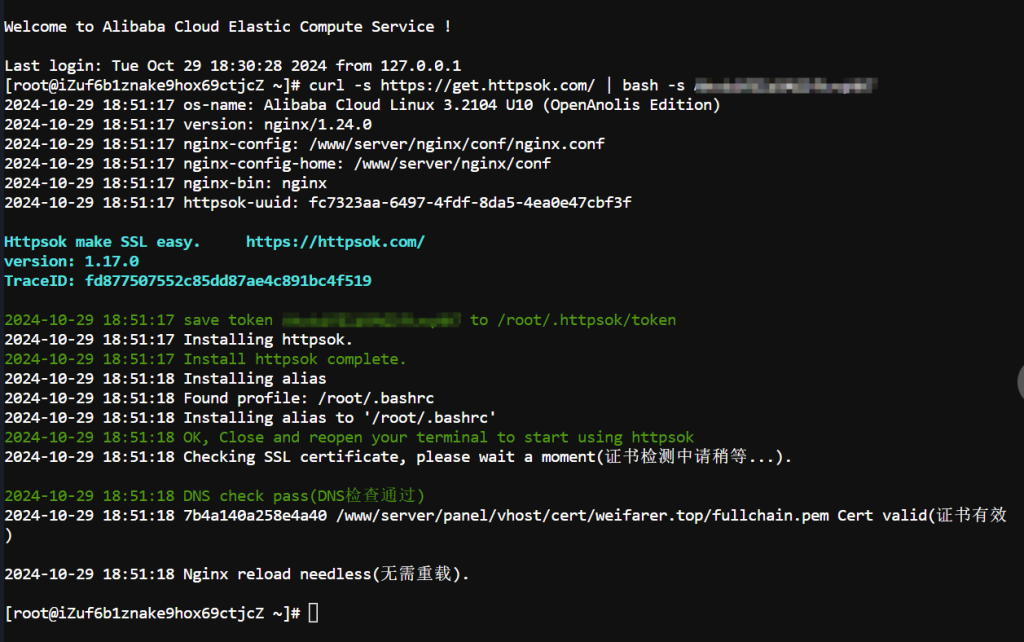Click the TraceID hash value

tap(228, 281)
